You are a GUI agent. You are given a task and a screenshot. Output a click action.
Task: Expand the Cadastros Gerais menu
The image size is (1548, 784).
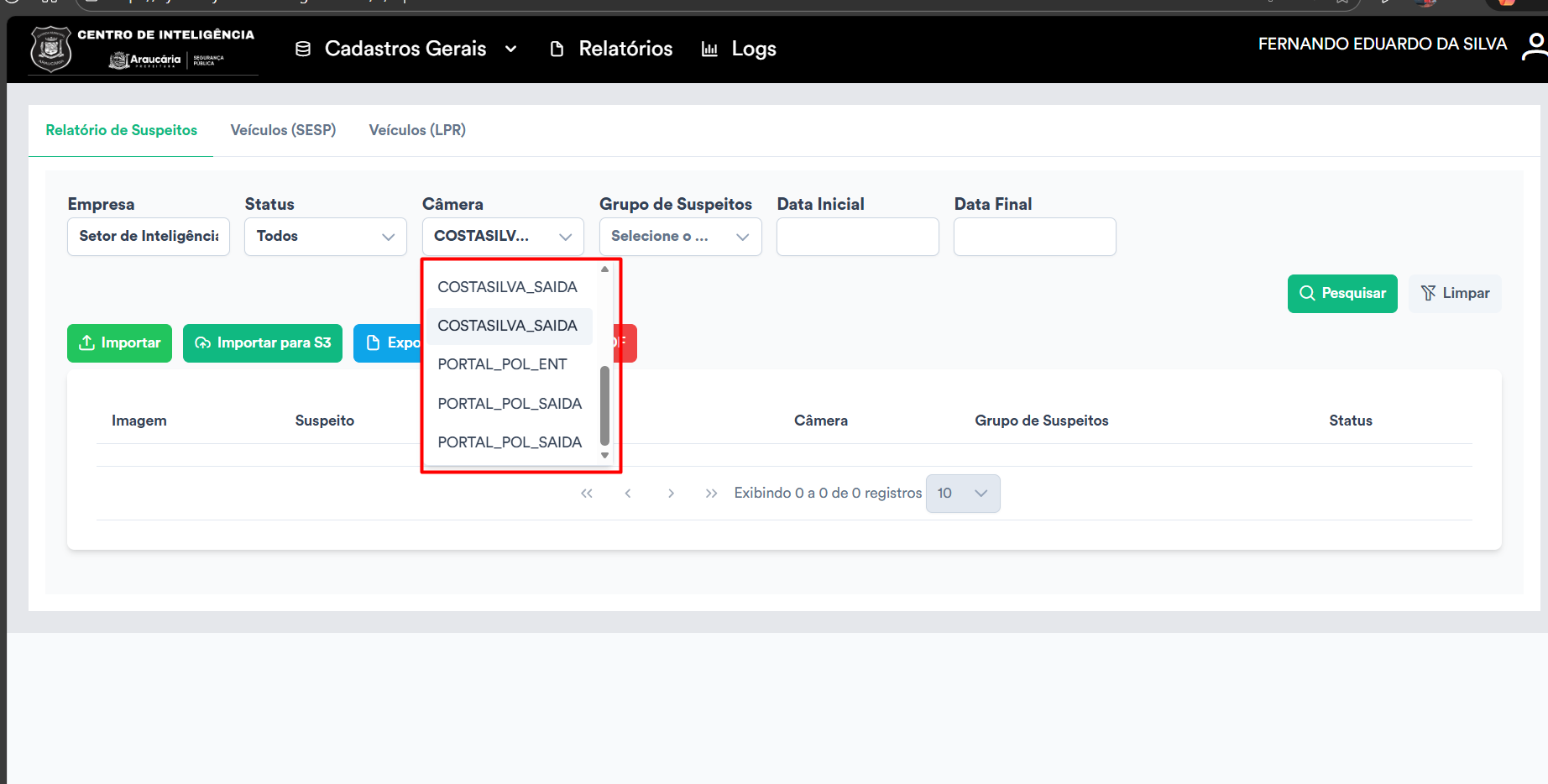click(x=405, y=49)
